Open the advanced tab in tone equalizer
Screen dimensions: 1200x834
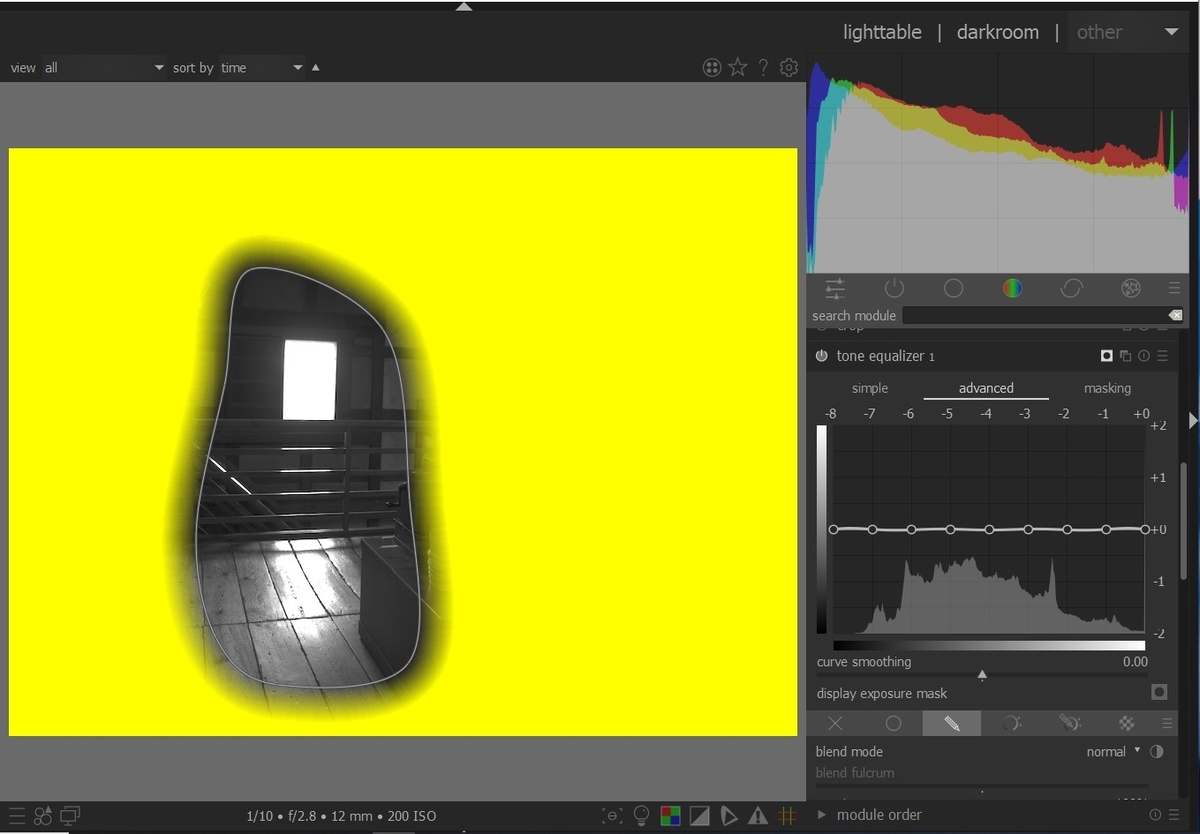(986, 388)
